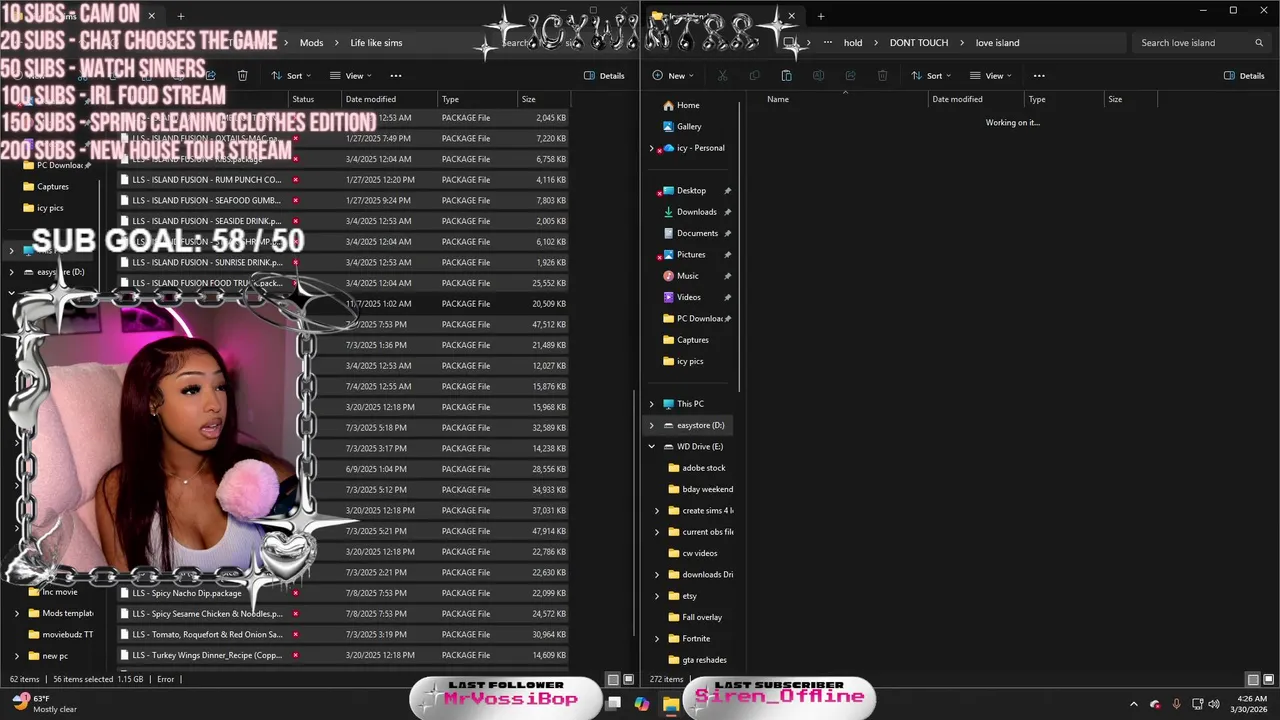Open View dropdown in love island window
The width and height of the screenshot is (1280, 720).
tap(991, 76)
